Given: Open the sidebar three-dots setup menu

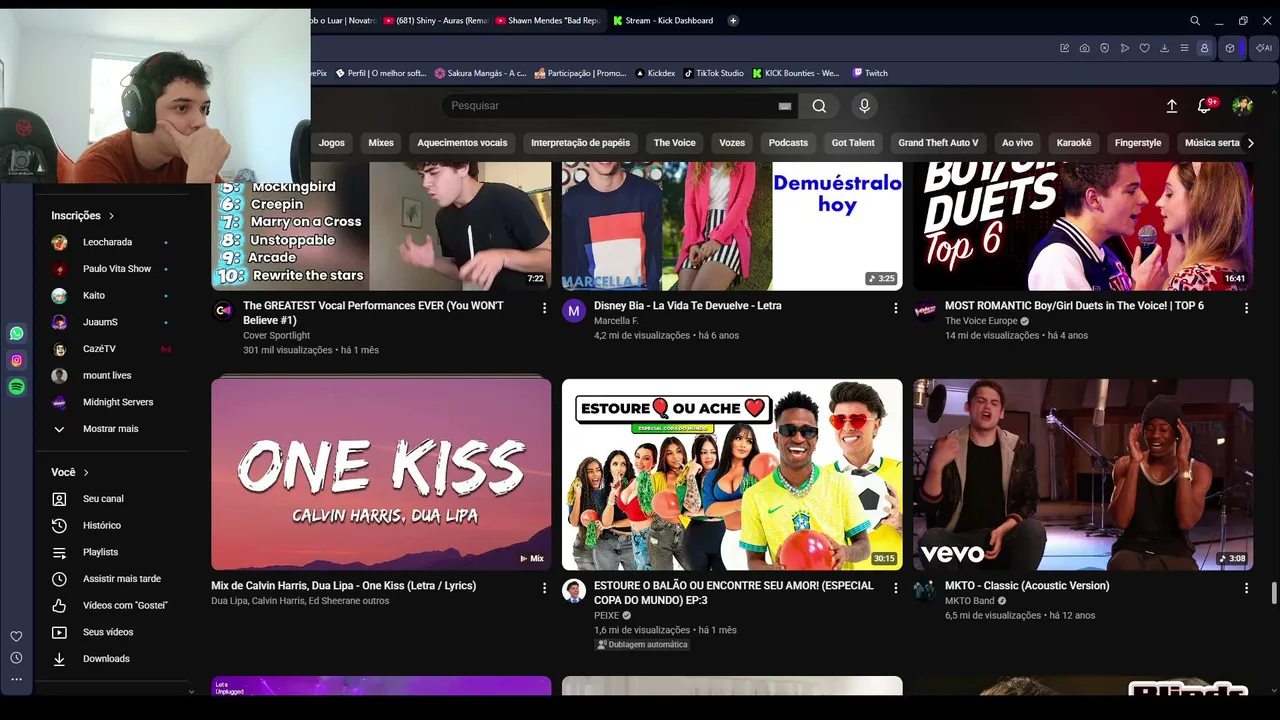Looking at the screenshot, I should (16, 679).
